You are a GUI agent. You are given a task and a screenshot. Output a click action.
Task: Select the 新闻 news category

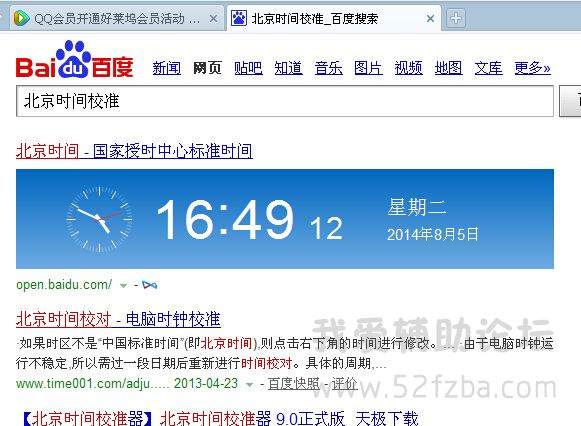(167, 68)
